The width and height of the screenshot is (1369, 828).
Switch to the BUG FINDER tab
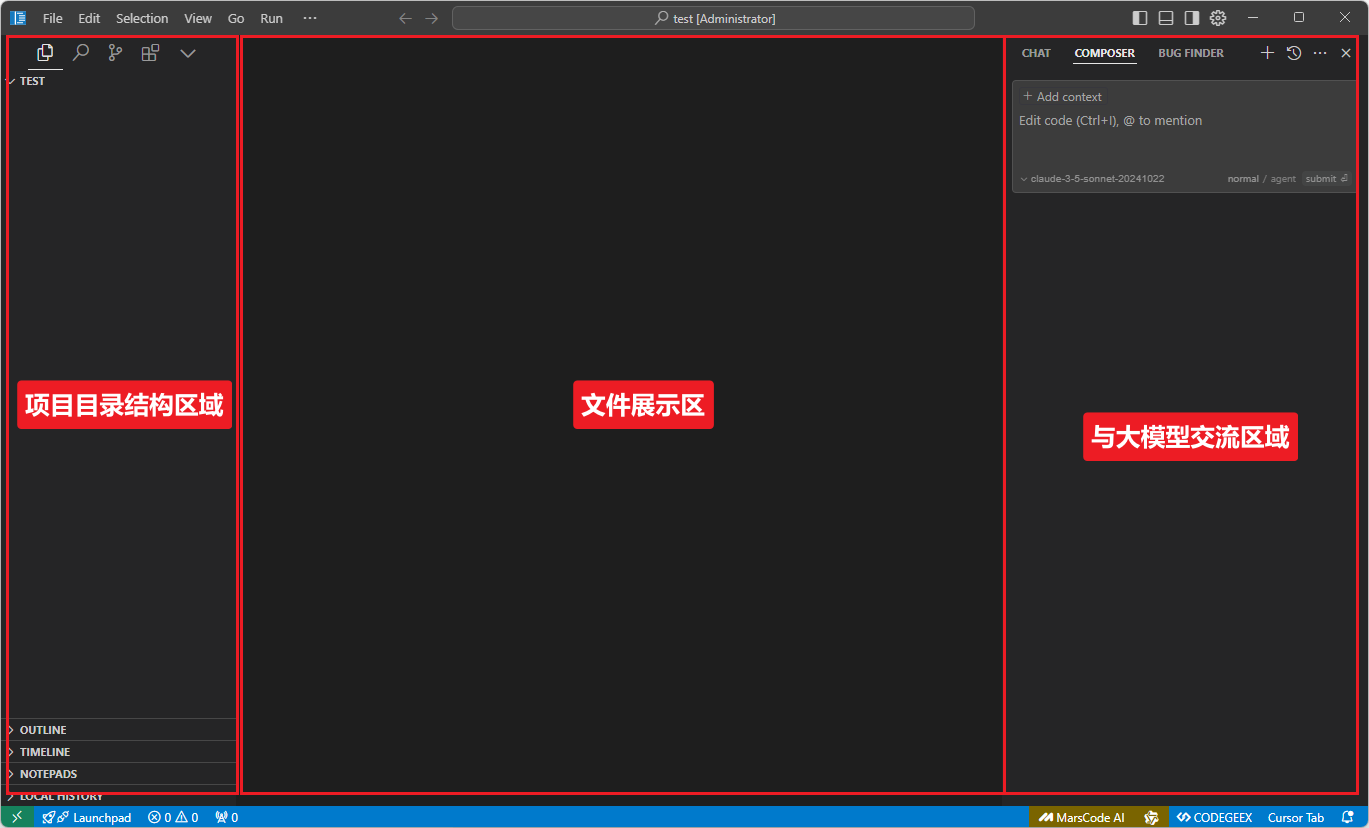[x=1191, y=53]
